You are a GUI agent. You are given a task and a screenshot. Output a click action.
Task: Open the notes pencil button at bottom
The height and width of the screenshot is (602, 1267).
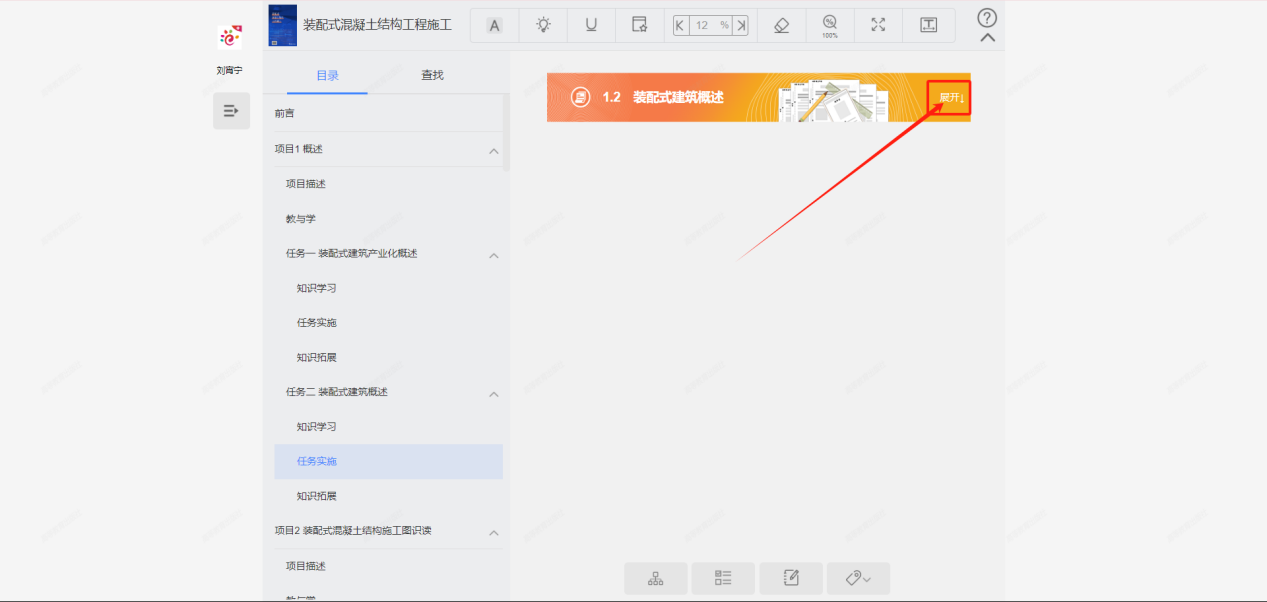(791, 578)
